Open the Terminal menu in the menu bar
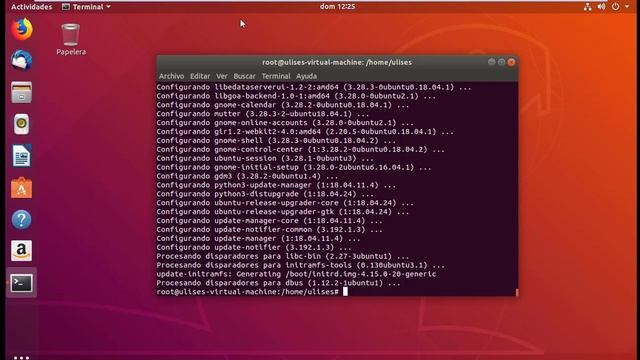 click(276, 76)
